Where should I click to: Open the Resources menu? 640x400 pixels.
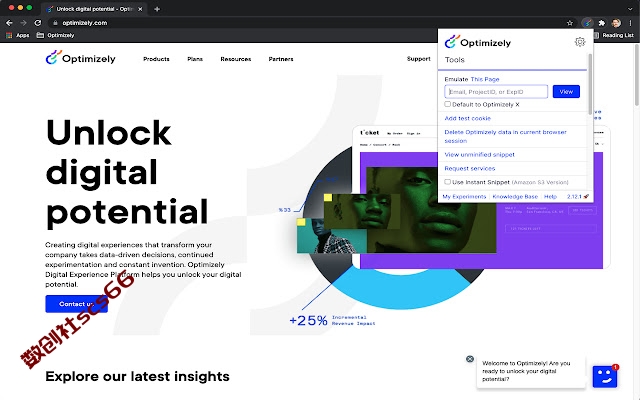(236, 59)
